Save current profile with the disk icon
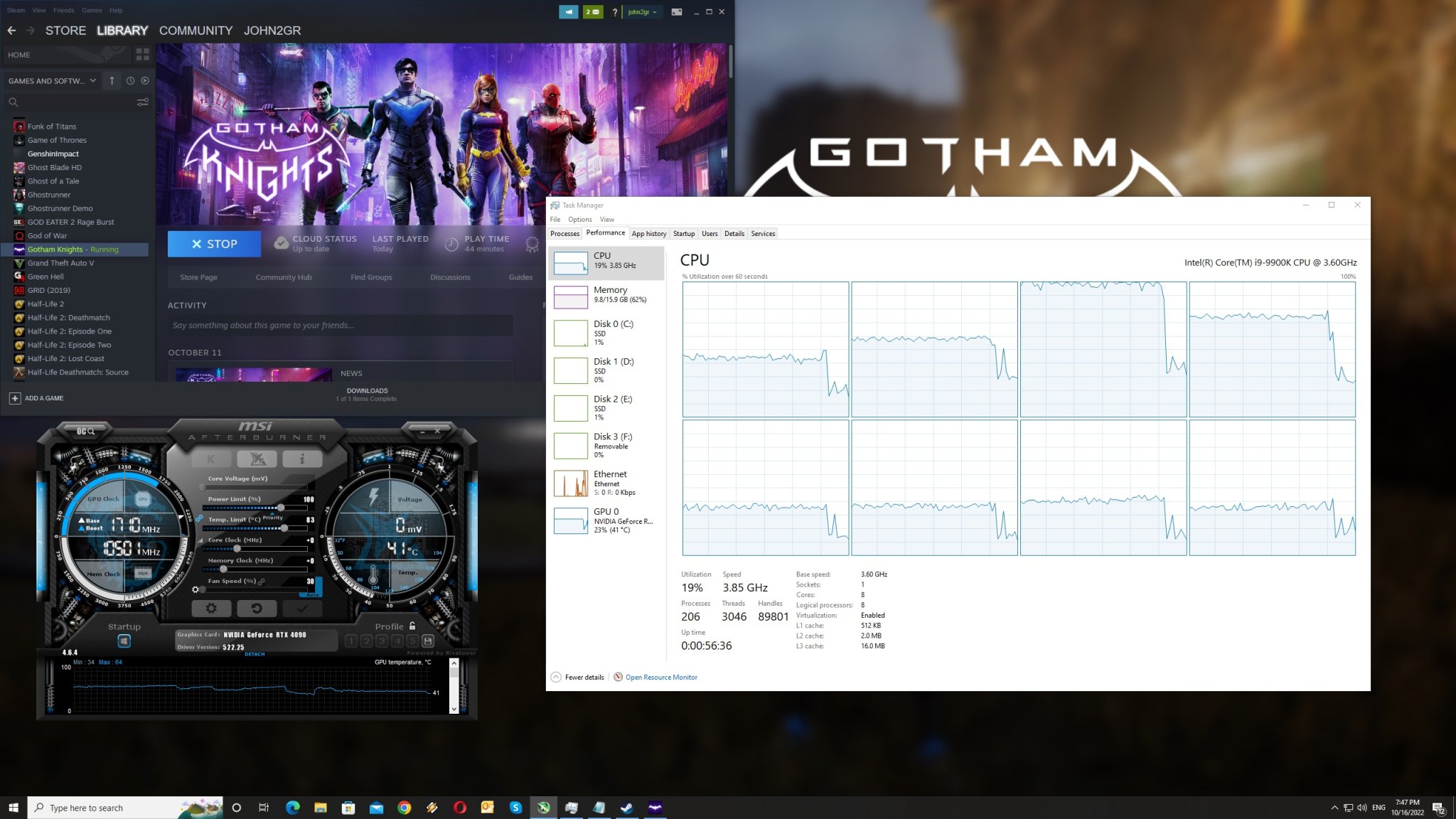 (x=429, y=641)
